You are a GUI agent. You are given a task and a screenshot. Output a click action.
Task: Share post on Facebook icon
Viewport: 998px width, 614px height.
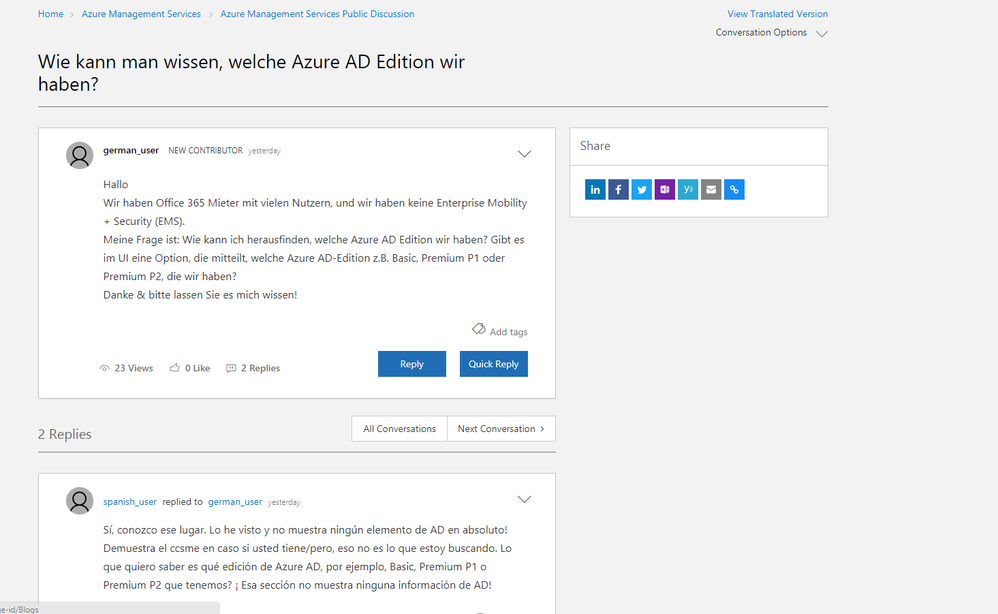[618, 190]
